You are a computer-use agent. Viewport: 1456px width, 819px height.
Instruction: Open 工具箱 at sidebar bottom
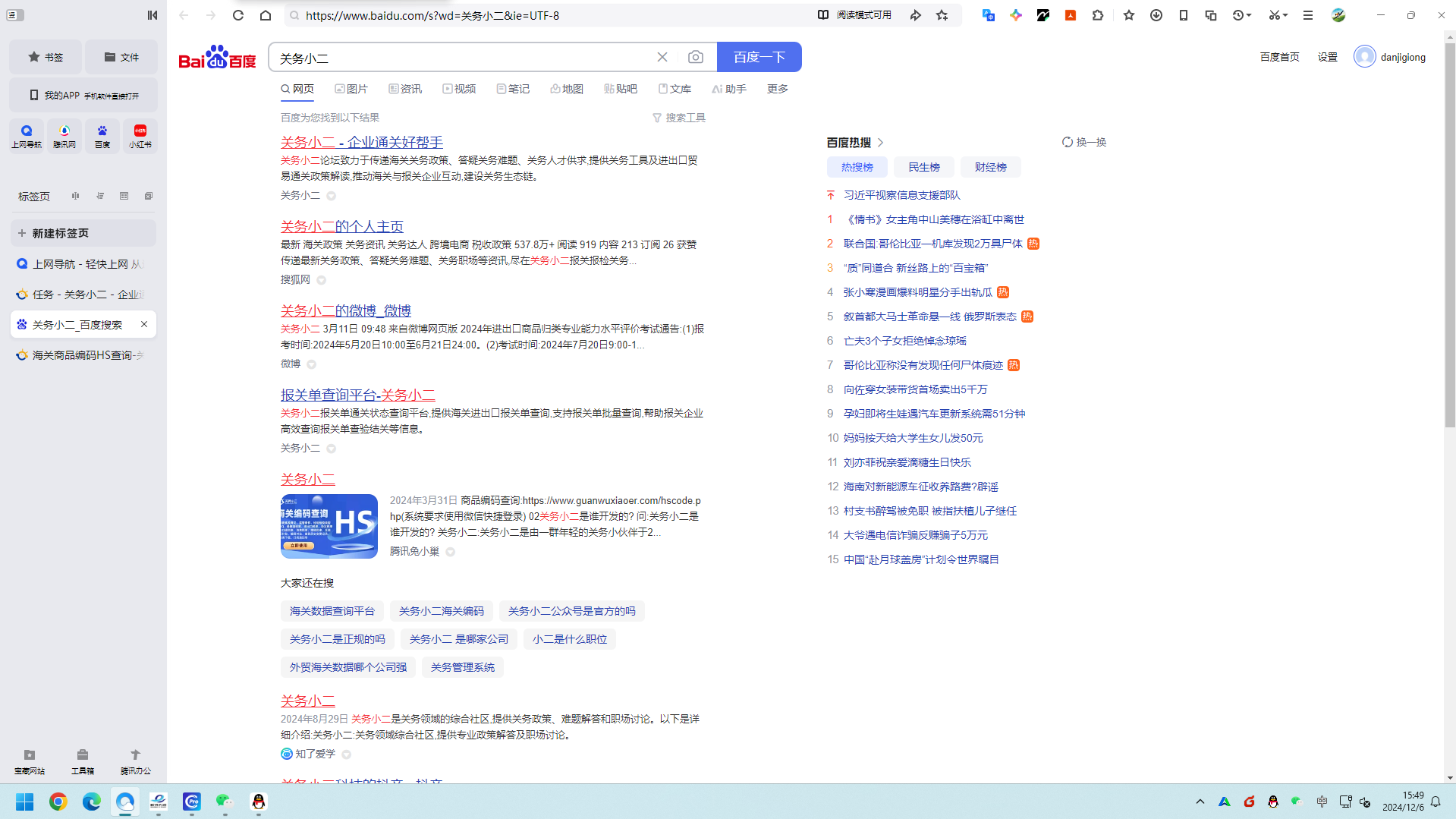click(83, 761)
